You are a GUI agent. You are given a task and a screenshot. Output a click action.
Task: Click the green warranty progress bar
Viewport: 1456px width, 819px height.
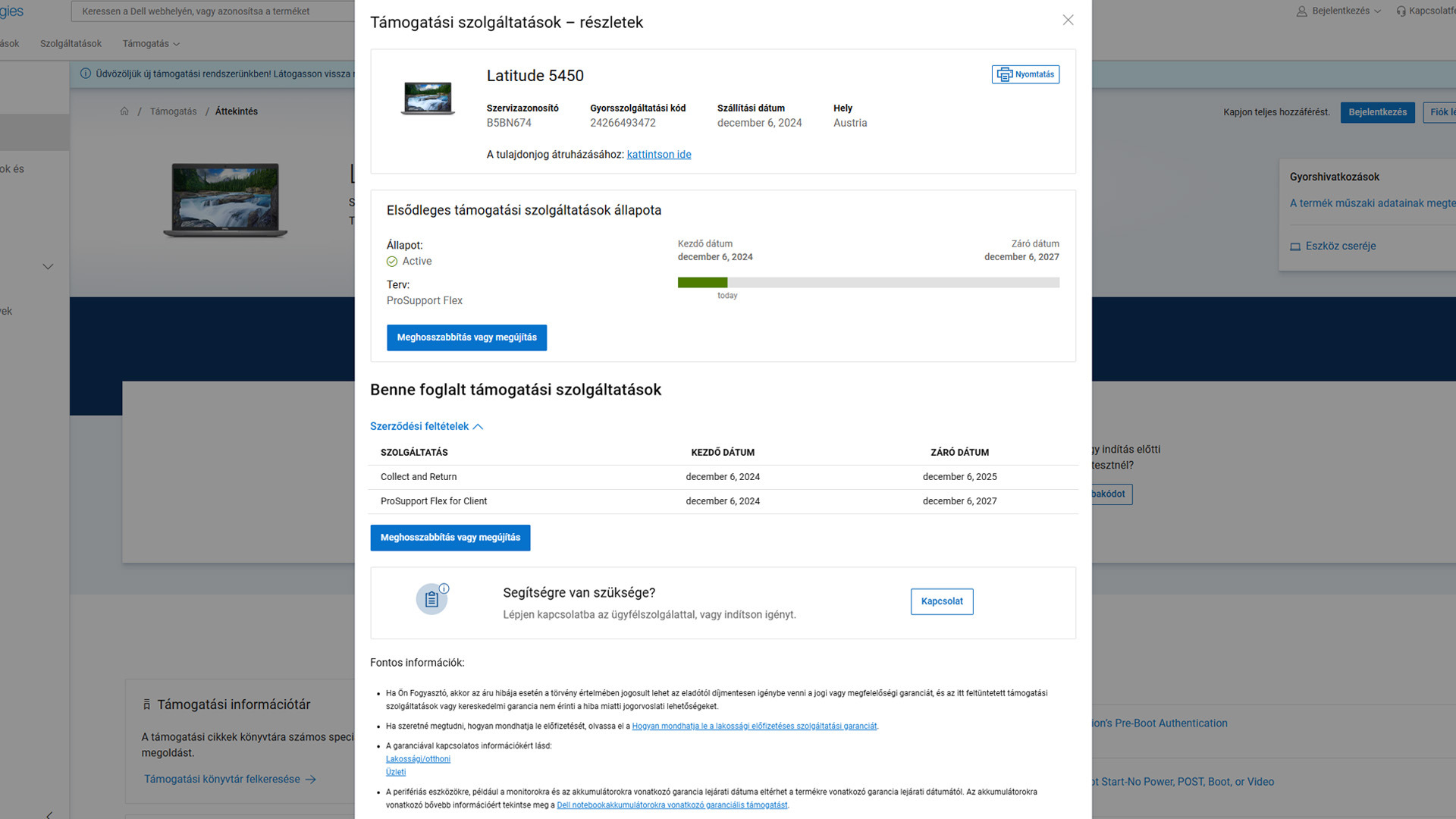click(702, 283)
